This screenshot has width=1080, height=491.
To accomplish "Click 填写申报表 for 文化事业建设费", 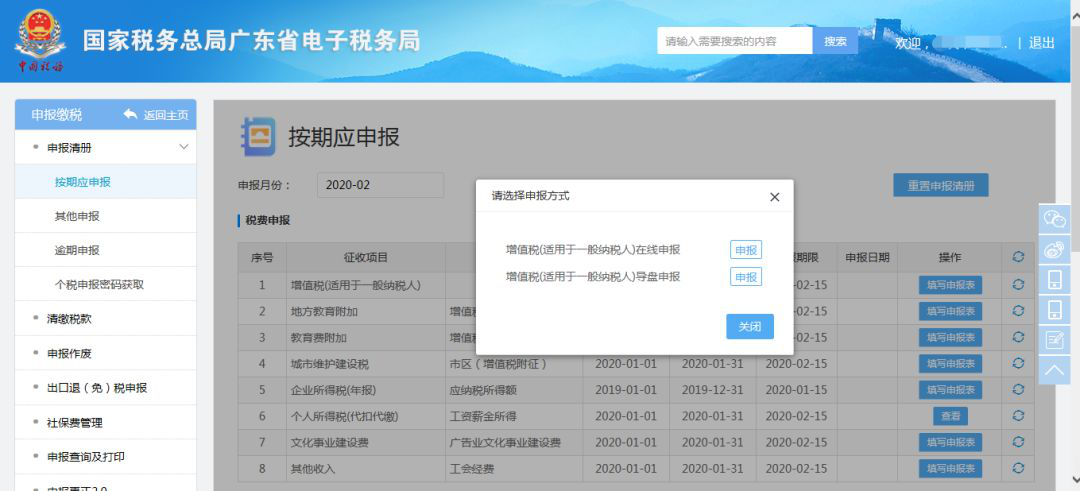I will click(x=951, y=442).
